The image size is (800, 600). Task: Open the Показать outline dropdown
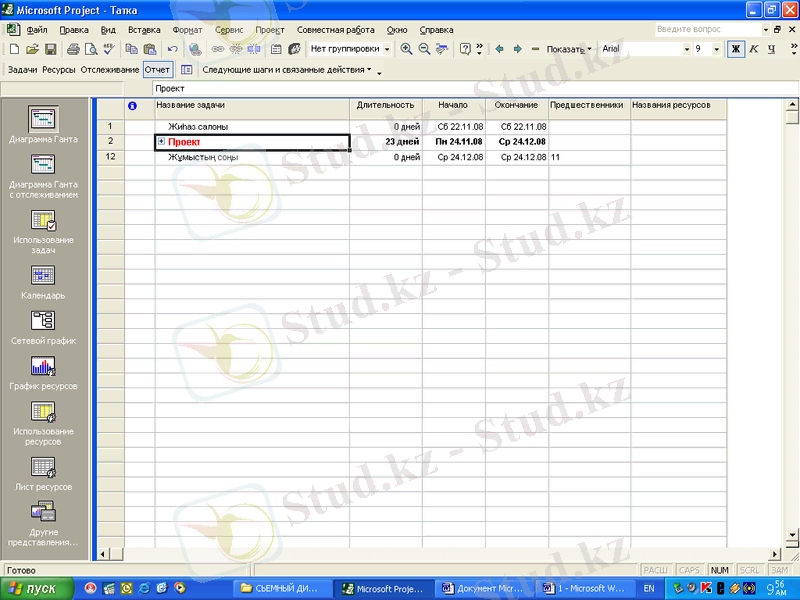coord(569,49)
